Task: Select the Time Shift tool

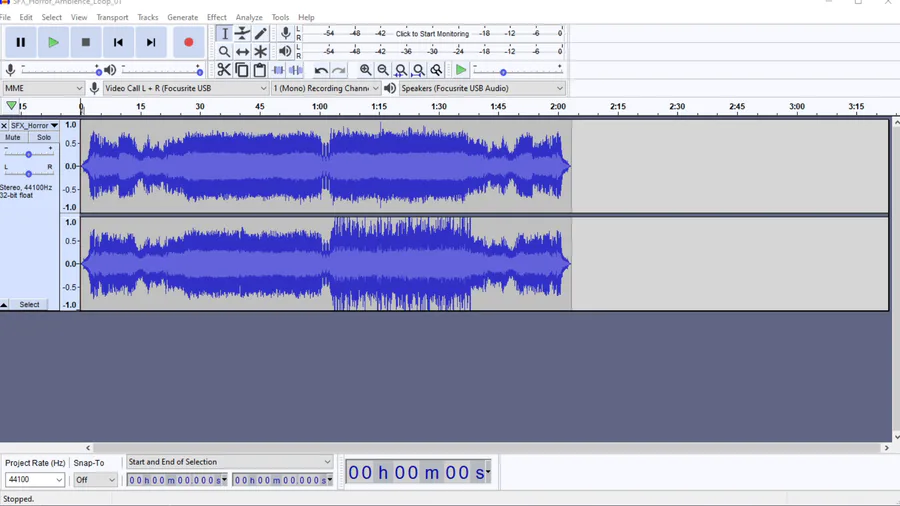Action: pyautogui.click(x=243, y=52)
